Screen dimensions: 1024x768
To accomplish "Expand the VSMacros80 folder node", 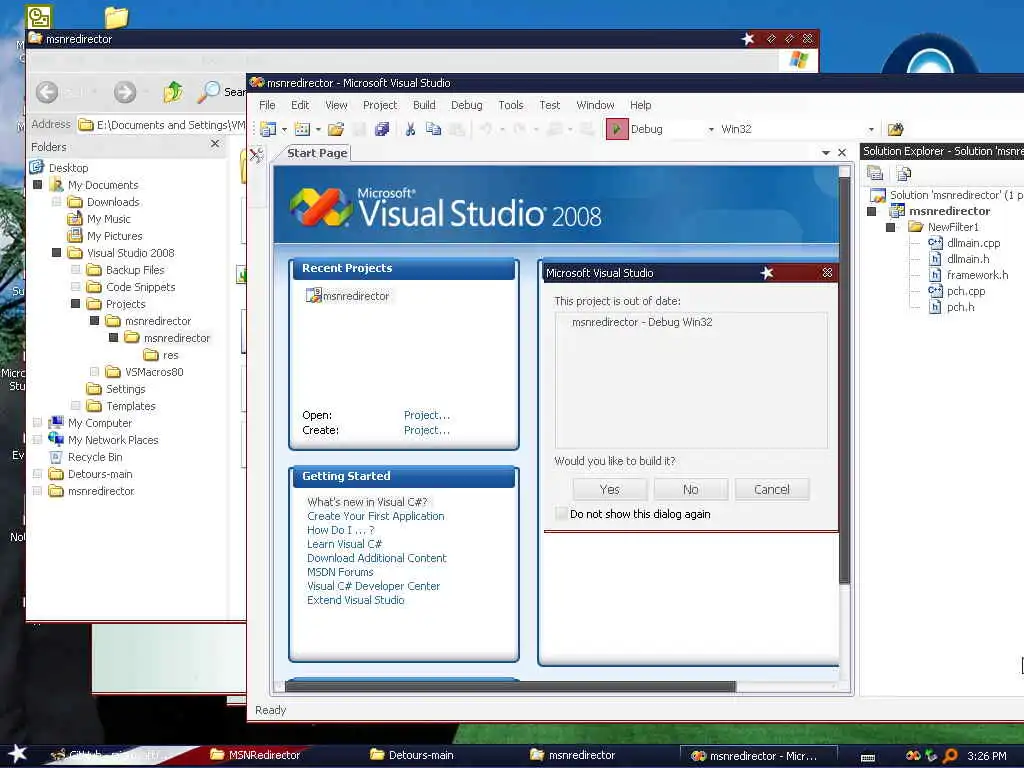I will pyautogui.click(x=94, y=372).
